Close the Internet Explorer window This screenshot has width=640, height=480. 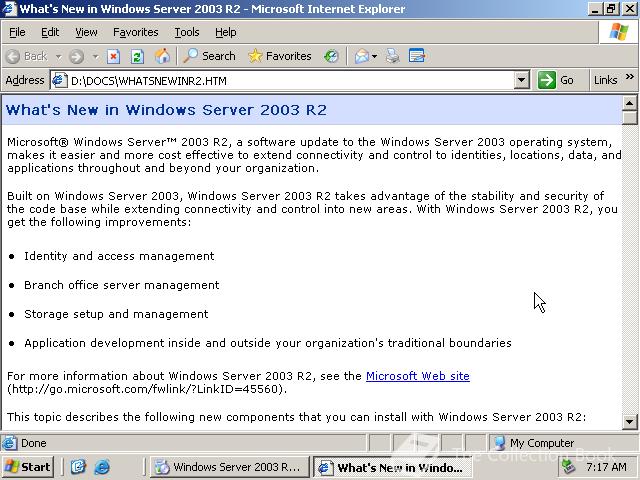629,9
